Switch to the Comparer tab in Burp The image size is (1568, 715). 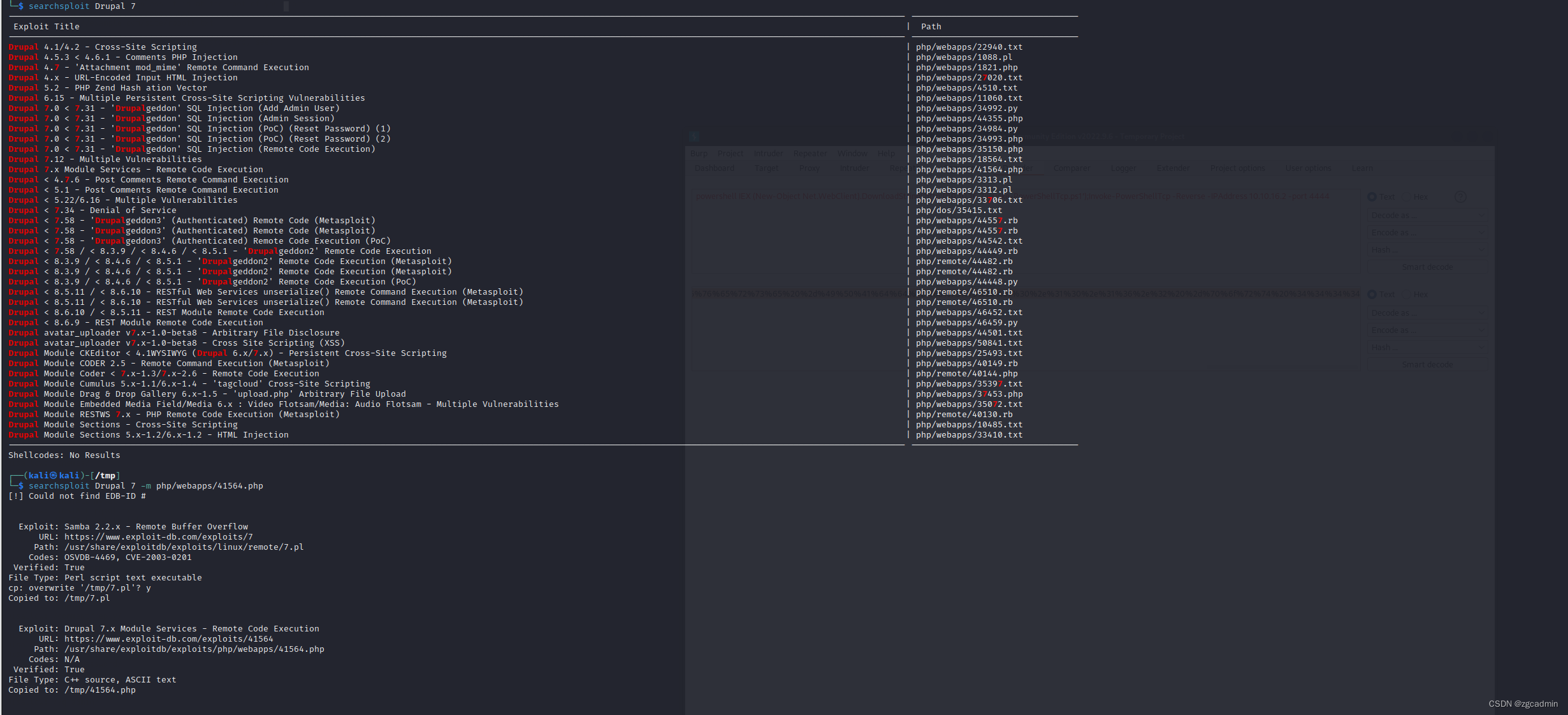(x=1072, y=168)
